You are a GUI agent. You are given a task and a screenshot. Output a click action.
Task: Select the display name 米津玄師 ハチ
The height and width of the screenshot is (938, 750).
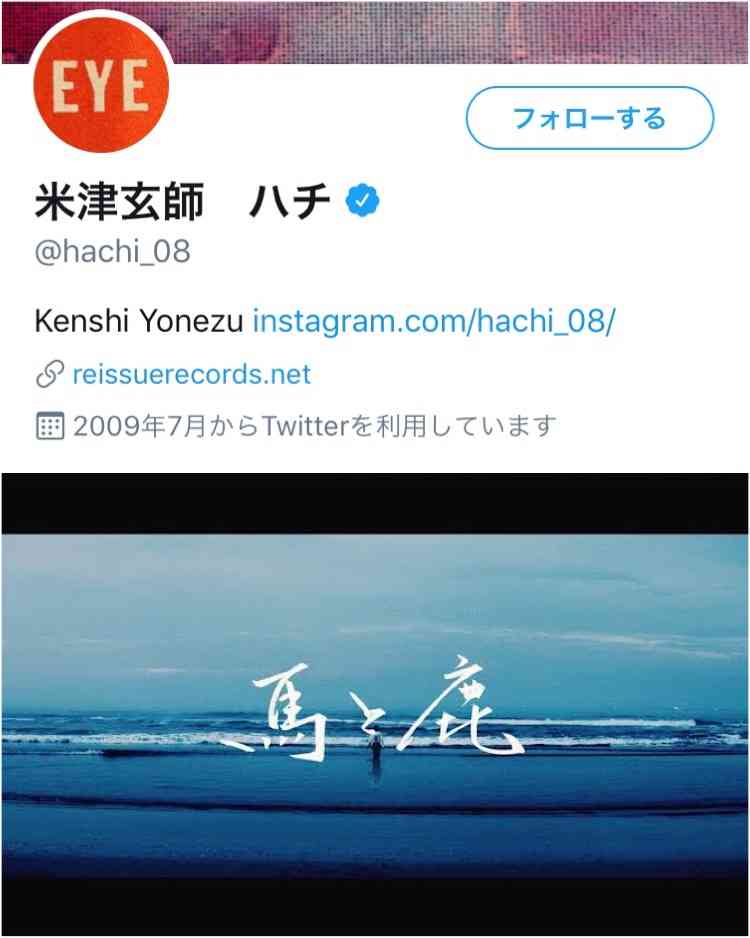[182, 202]
